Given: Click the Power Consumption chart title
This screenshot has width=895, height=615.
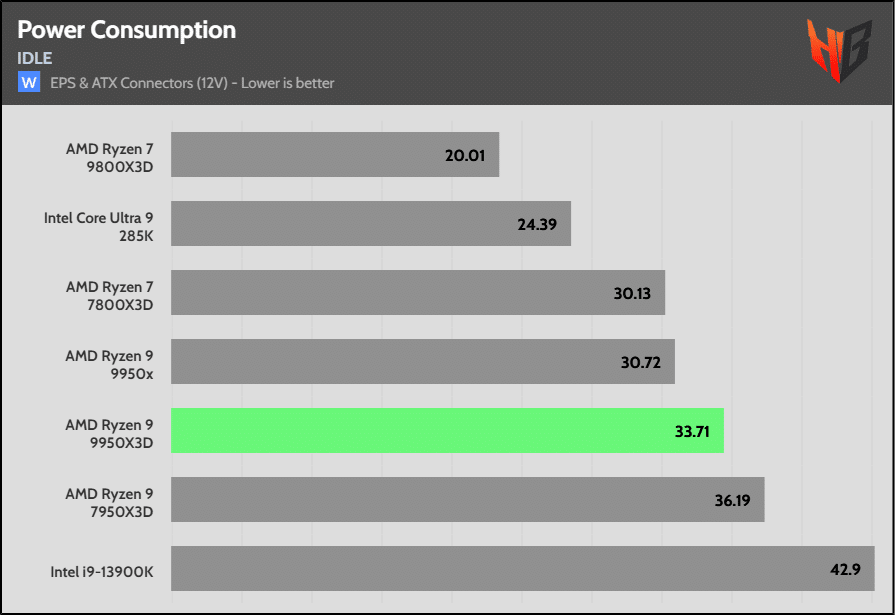Looking at the screenshot, I should click(x=127, y=30).
